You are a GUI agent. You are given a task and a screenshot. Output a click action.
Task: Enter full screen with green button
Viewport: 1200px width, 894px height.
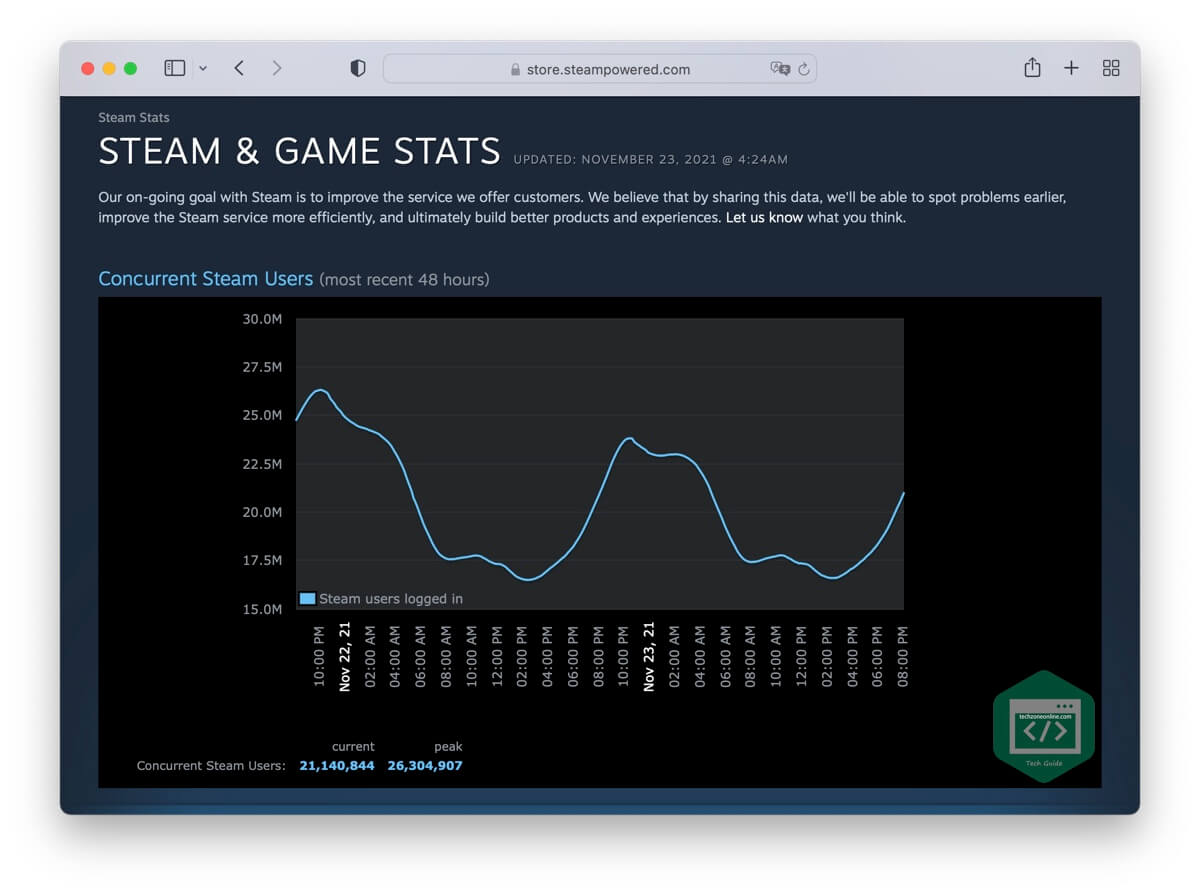click(x=130, y=68)
